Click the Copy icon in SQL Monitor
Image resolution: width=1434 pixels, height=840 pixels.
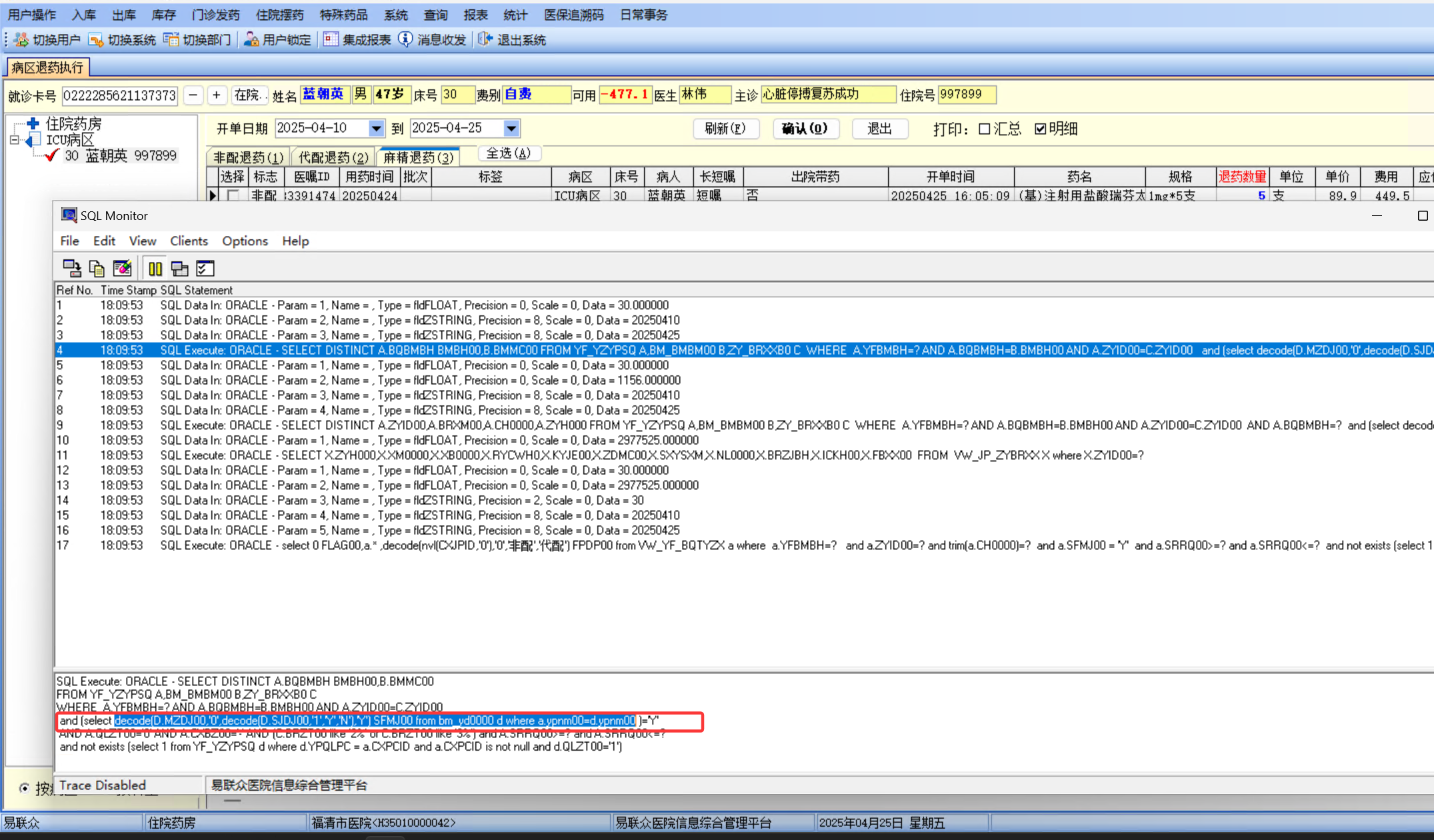pyautogui.click(x=97, y=269)
